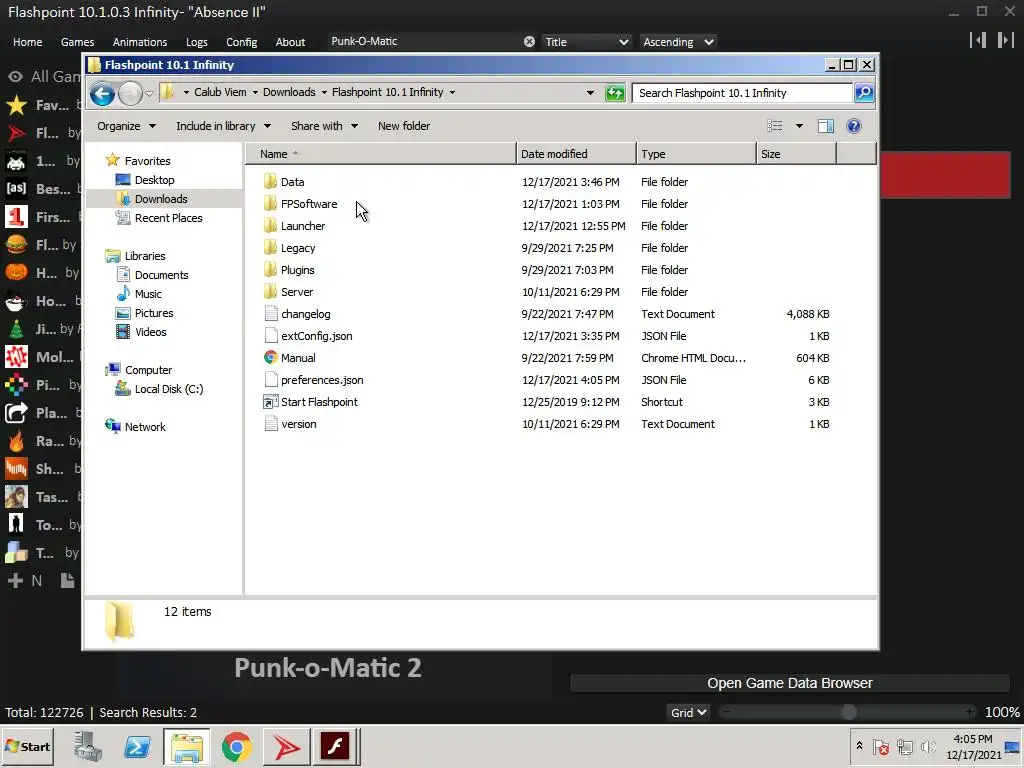Viewport: 1024px width, 768px height.
Task: Open the Games tab in Flashpoint
Action: point(77,42)
